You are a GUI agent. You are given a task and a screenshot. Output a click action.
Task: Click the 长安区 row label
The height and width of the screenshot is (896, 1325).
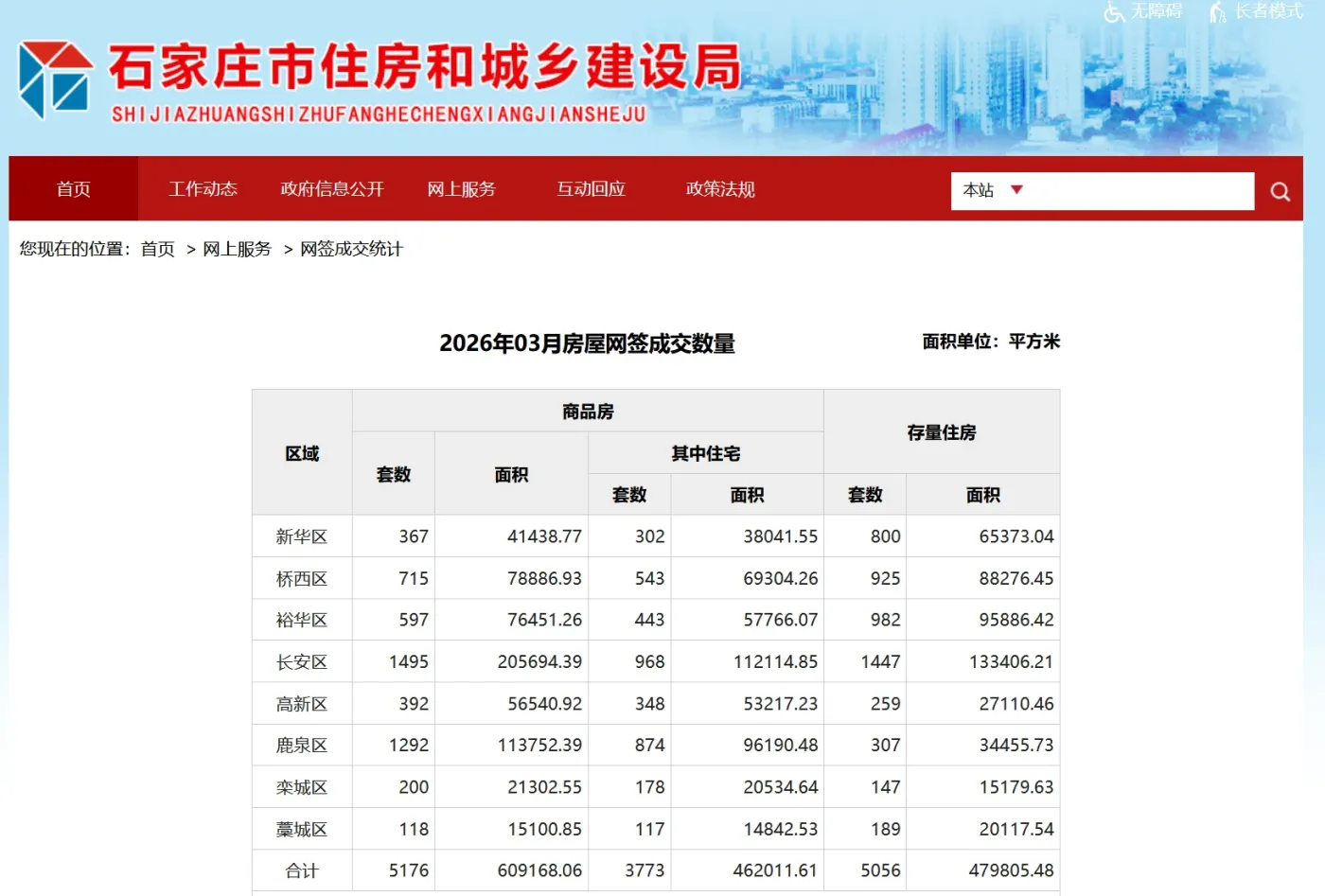(x=302, y=662)
